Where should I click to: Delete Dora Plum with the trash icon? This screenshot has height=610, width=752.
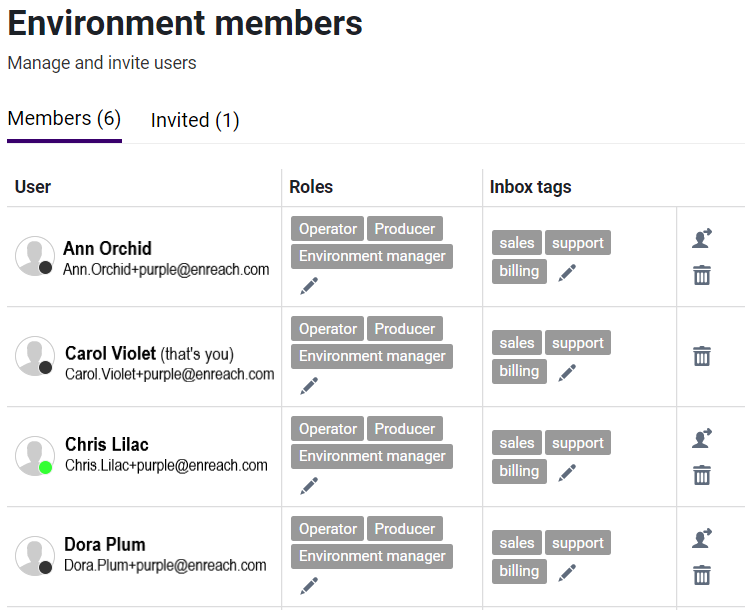tap(702, 575)
